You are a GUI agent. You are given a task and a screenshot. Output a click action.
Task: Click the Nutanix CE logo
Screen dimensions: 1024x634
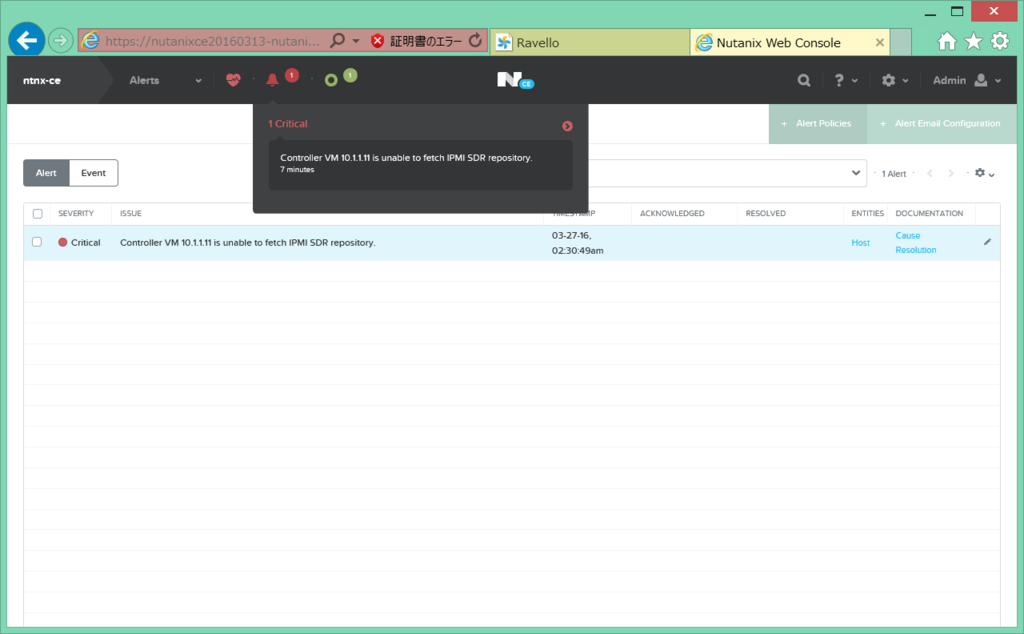pos(515,80)
